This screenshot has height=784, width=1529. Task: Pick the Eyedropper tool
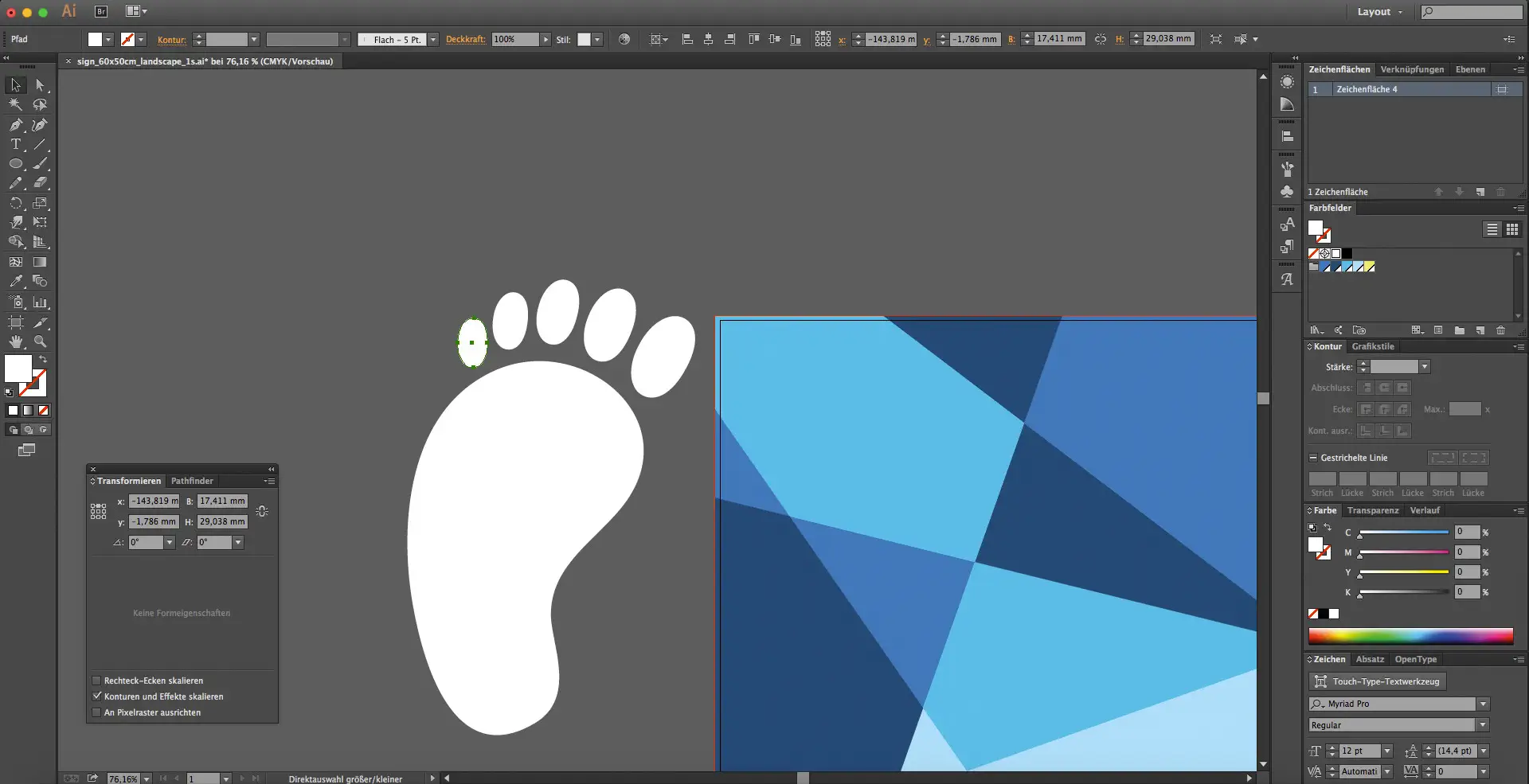tap(16, 281)
